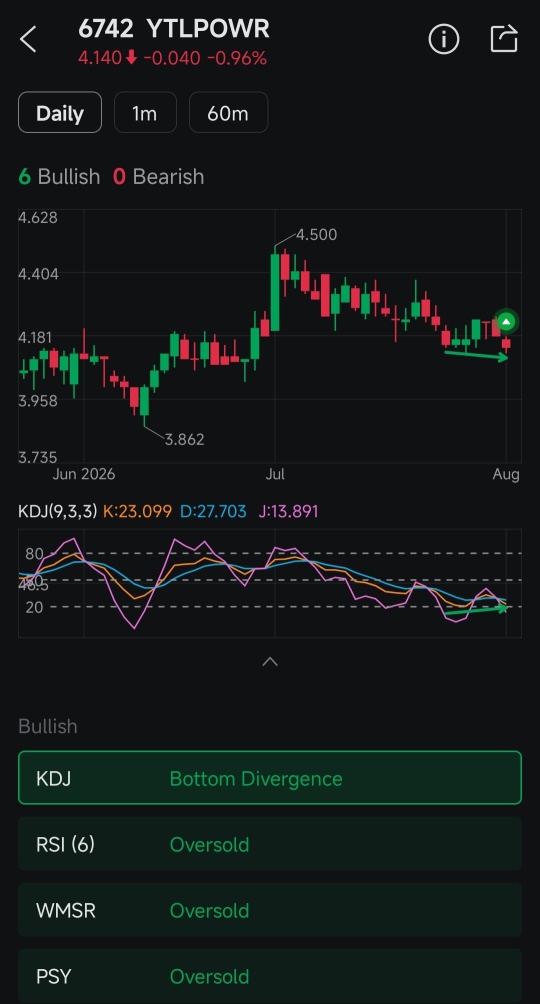
Task: Tap the 4.500 high price label
Action: (x=316, y=234)
